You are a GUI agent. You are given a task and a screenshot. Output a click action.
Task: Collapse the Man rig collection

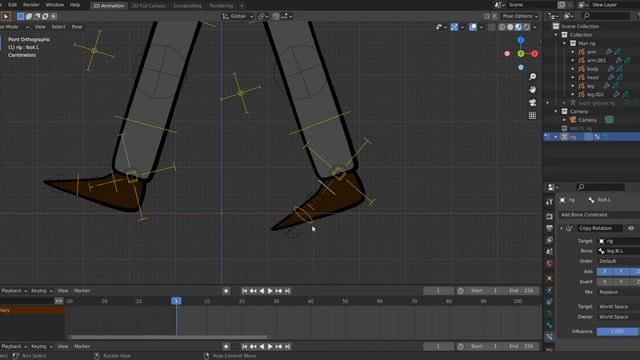564,43
